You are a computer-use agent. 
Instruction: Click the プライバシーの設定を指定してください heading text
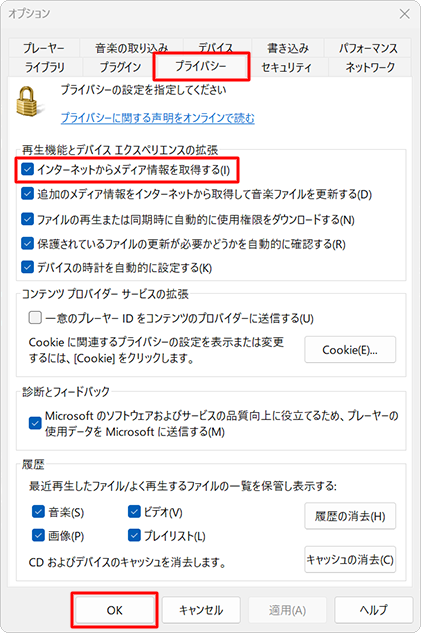(x=144, y=90)
